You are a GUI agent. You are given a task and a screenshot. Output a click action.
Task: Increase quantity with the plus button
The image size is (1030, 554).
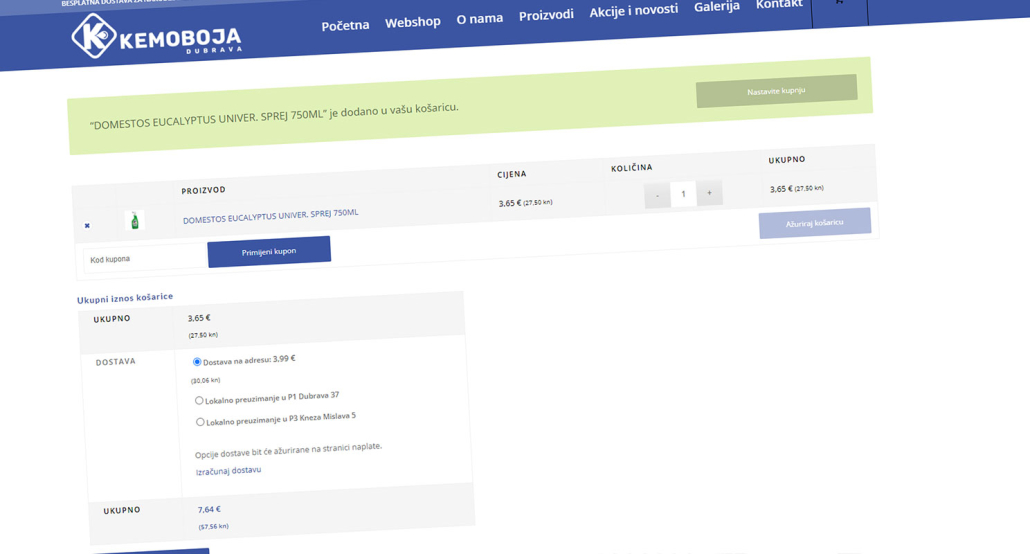point(709,193)
